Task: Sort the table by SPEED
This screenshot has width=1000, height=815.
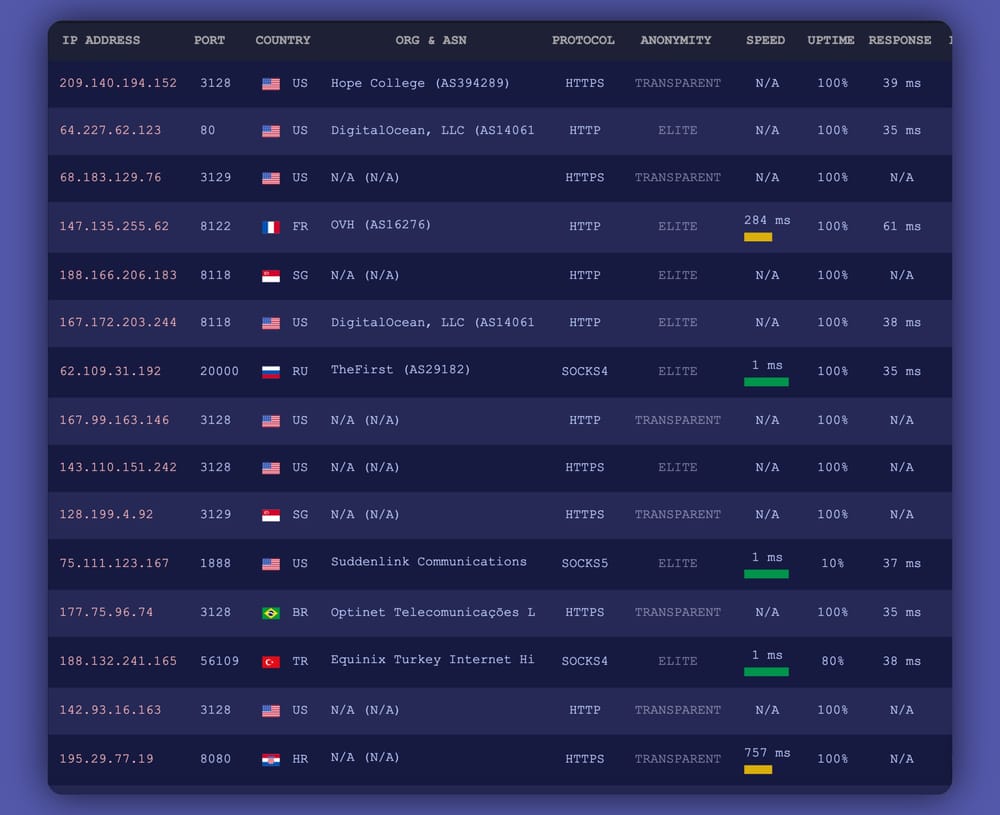Action: coord(765,40)
